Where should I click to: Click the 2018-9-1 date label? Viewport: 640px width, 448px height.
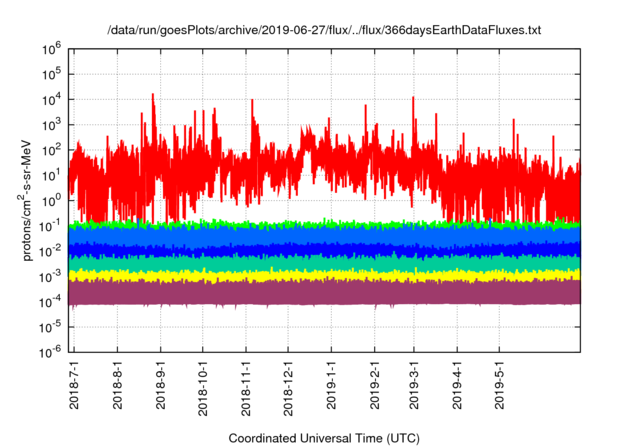coord(161,385)
